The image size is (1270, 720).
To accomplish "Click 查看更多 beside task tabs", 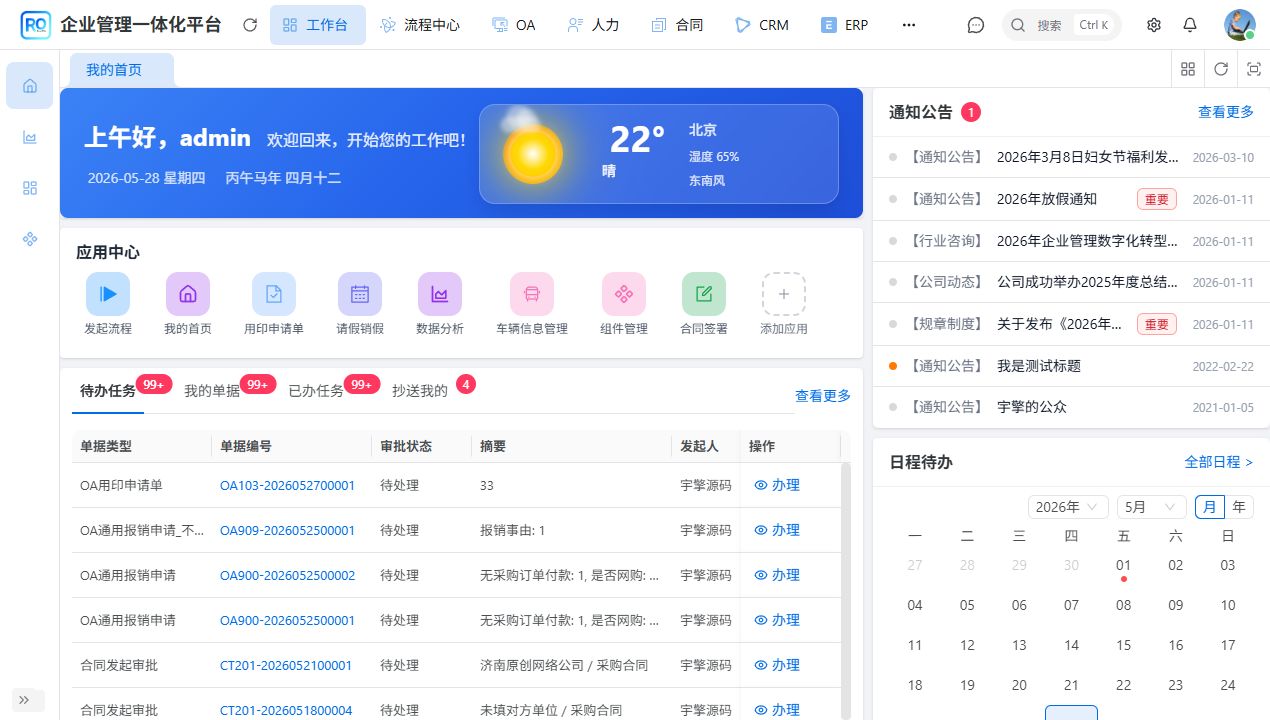I will [823, 396].
